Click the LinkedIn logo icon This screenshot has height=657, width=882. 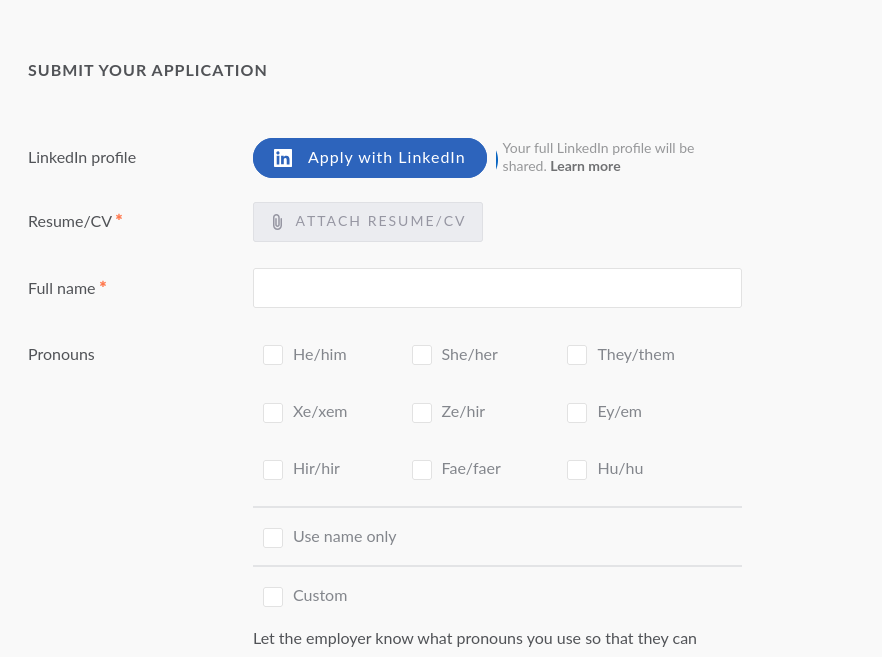pyautogui.click(x=283, y=158)
